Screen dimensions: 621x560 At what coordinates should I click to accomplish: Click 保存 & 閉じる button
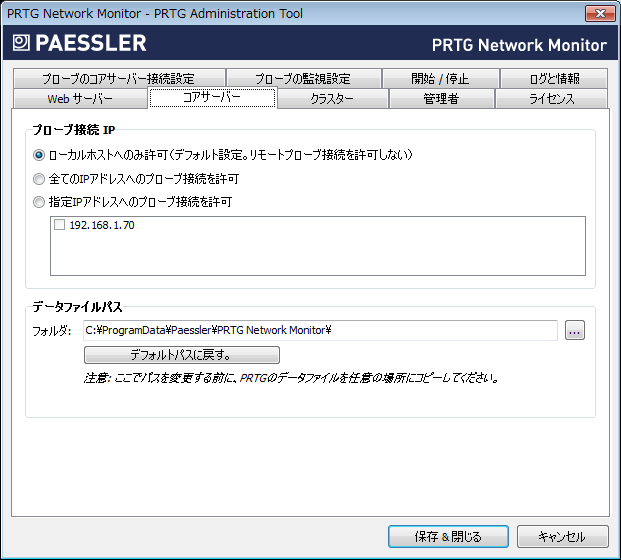[x=448, y=537]
